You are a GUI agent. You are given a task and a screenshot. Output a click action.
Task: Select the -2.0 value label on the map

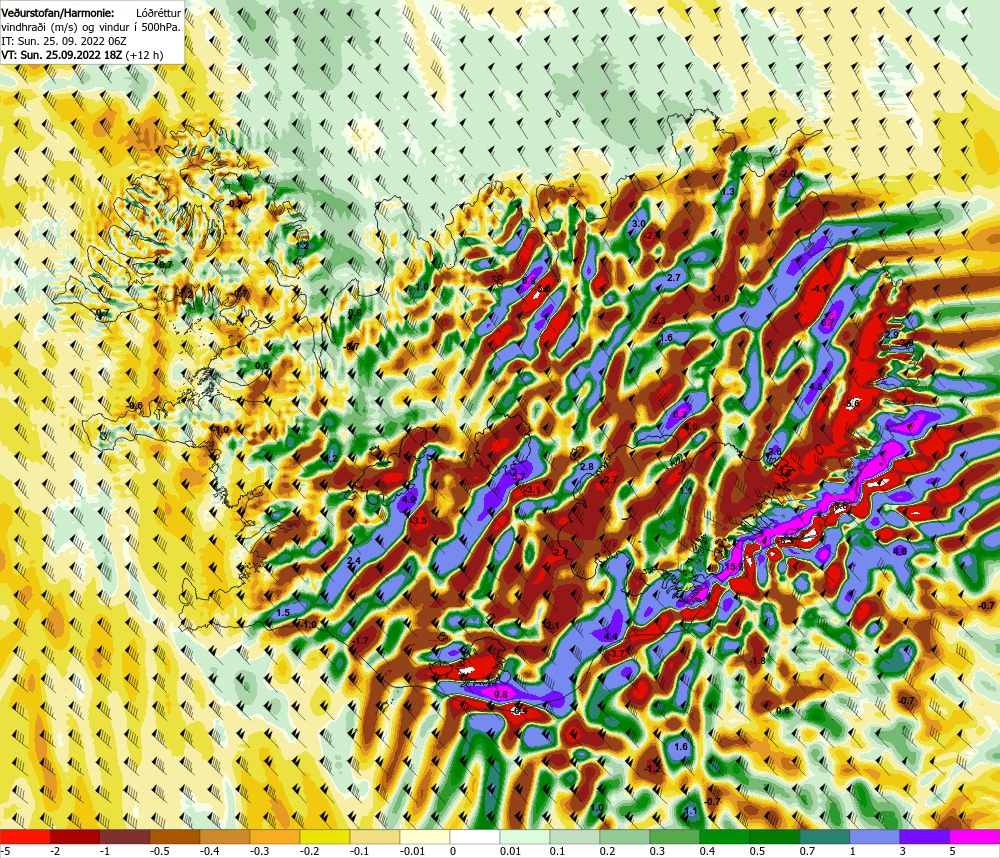788,174
